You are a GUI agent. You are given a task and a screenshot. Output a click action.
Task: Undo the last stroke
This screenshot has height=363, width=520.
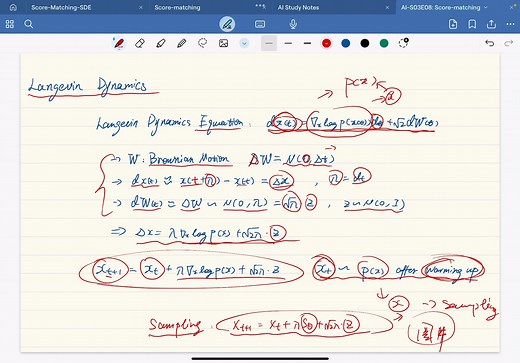pos(490,43)
